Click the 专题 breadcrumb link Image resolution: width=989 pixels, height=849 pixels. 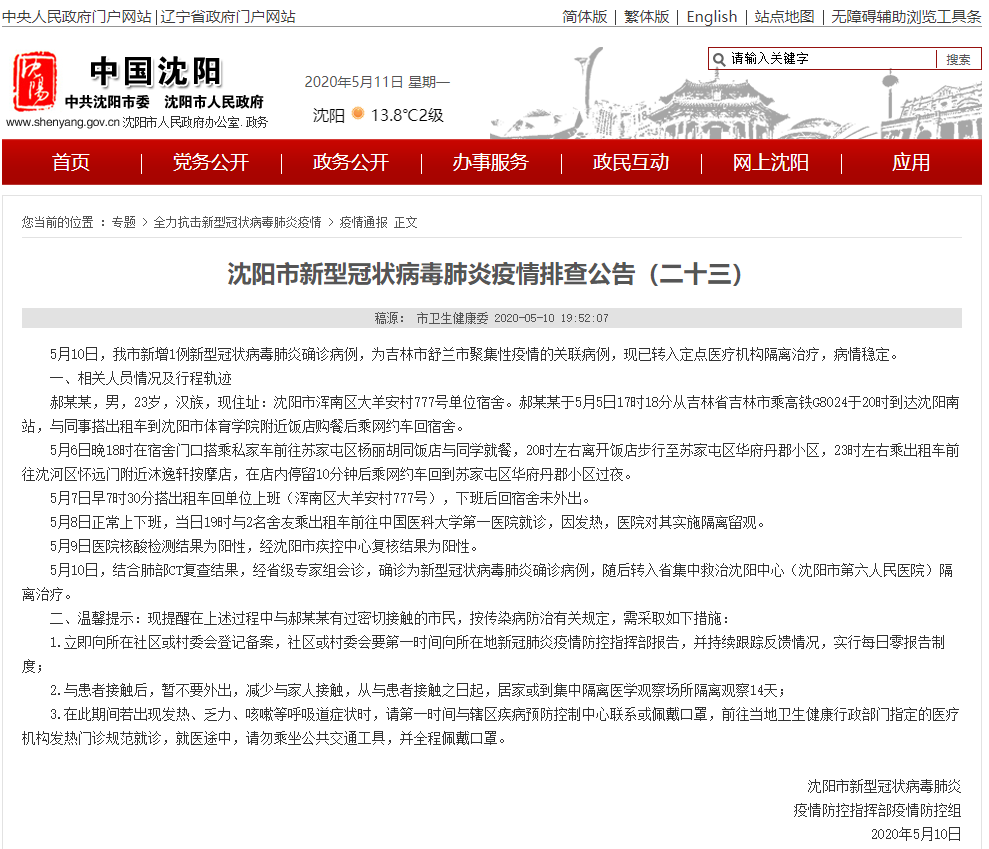point(123,222)
